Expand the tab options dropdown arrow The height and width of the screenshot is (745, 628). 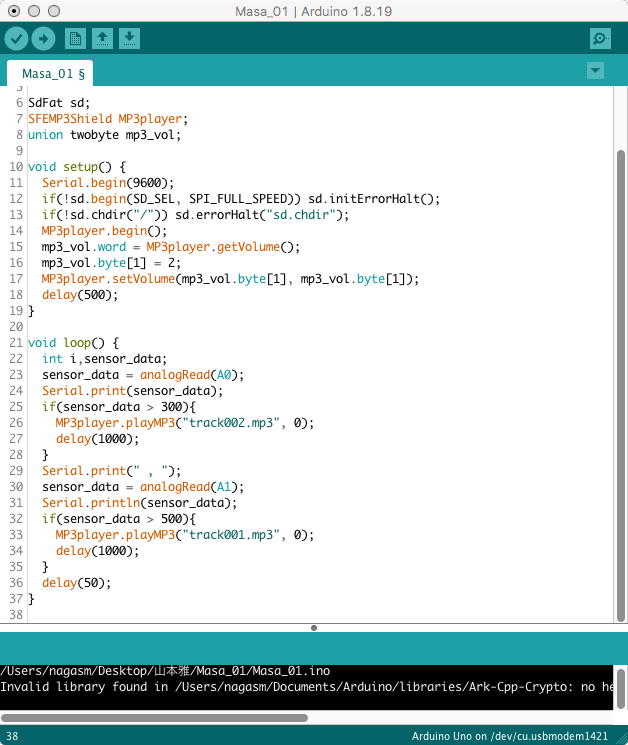tap(596, 70)
